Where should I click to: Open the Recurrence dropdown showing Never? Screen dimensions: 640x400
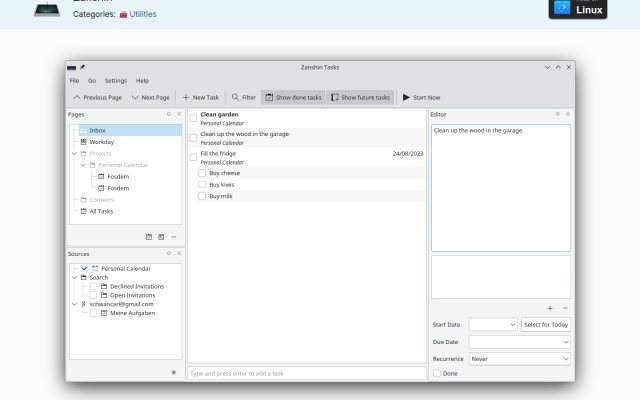coord(520,359)
